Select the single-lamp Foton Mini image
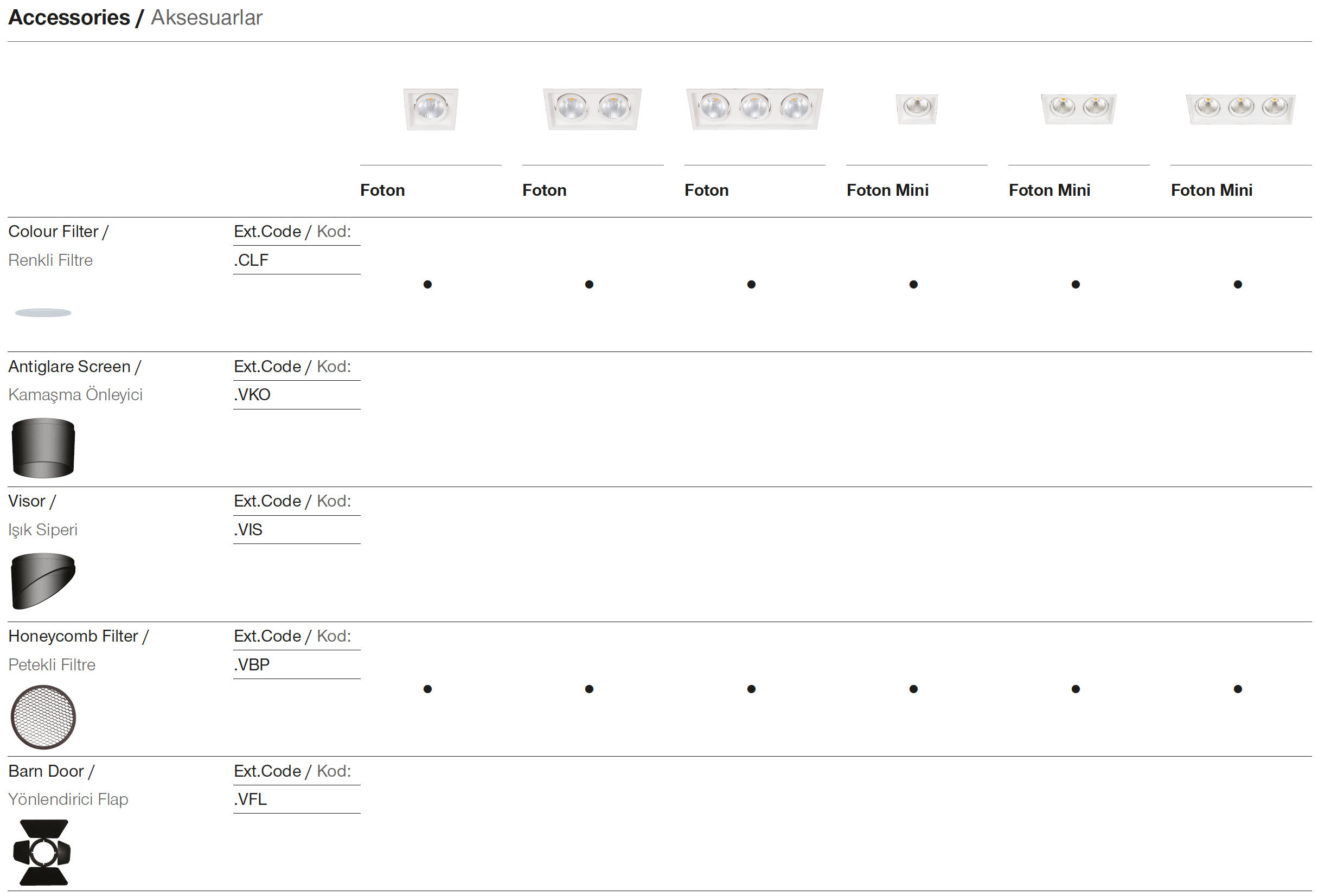This screenshot has height=896, width=1318. click(917, 108)
